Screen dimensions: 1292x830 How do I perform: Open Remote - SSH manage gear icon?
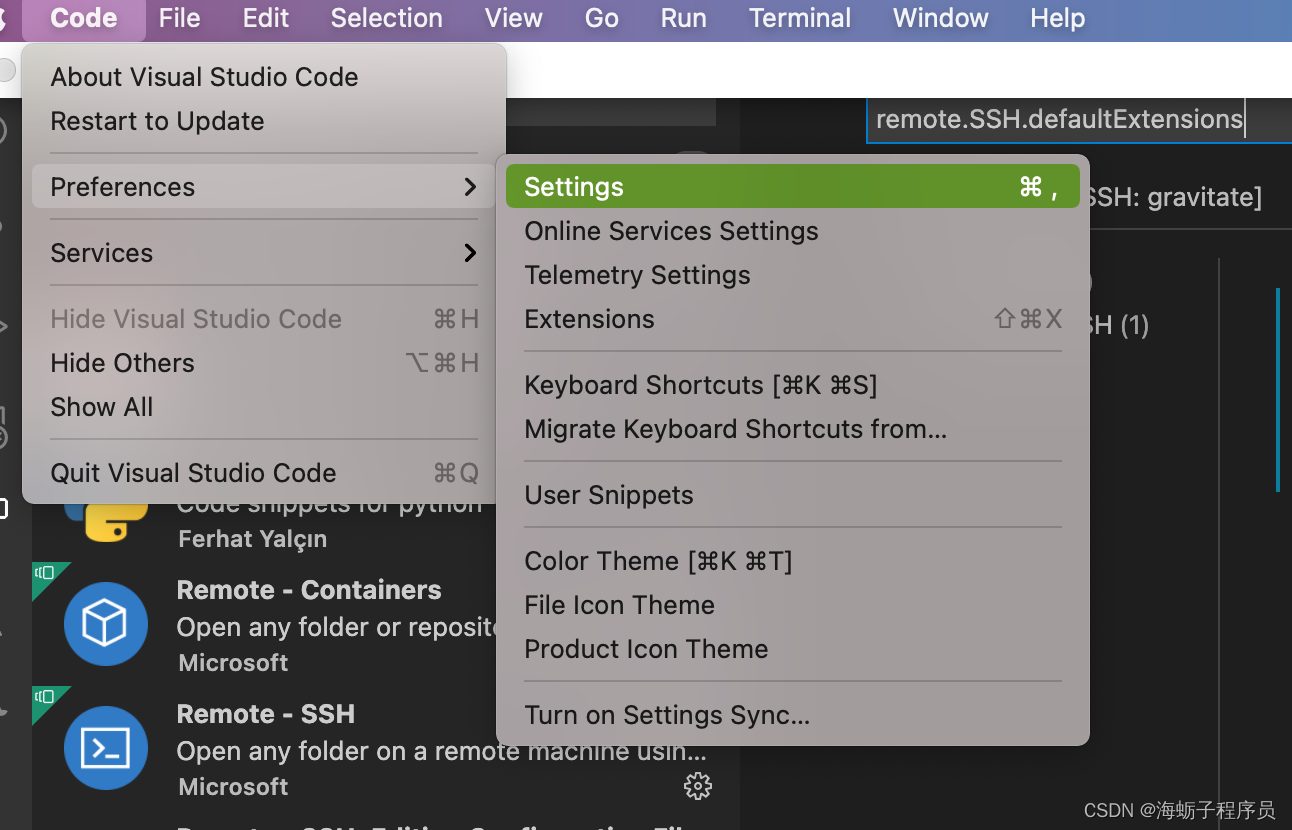tap(697, 786)
